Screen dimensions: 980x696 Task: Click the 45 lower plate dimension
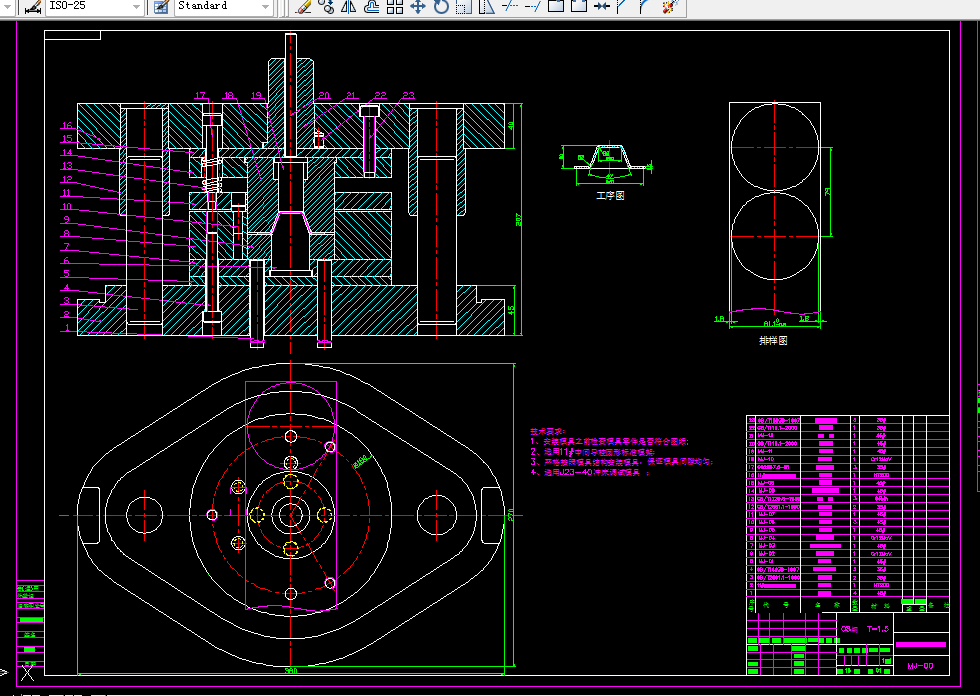(x=511, y=310)
